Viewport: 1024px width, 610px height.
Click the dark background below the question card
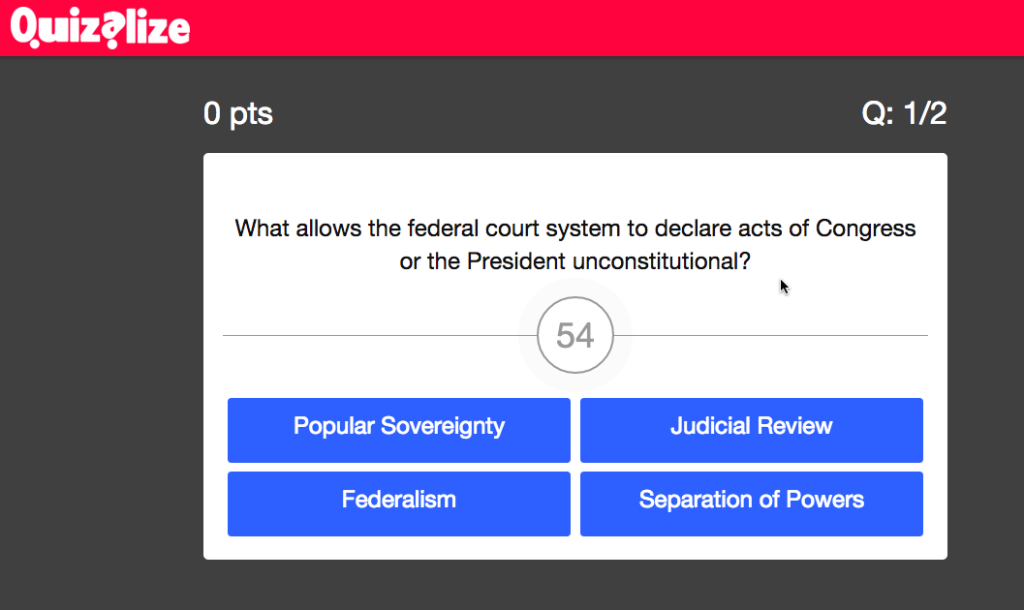coord(575,585)
